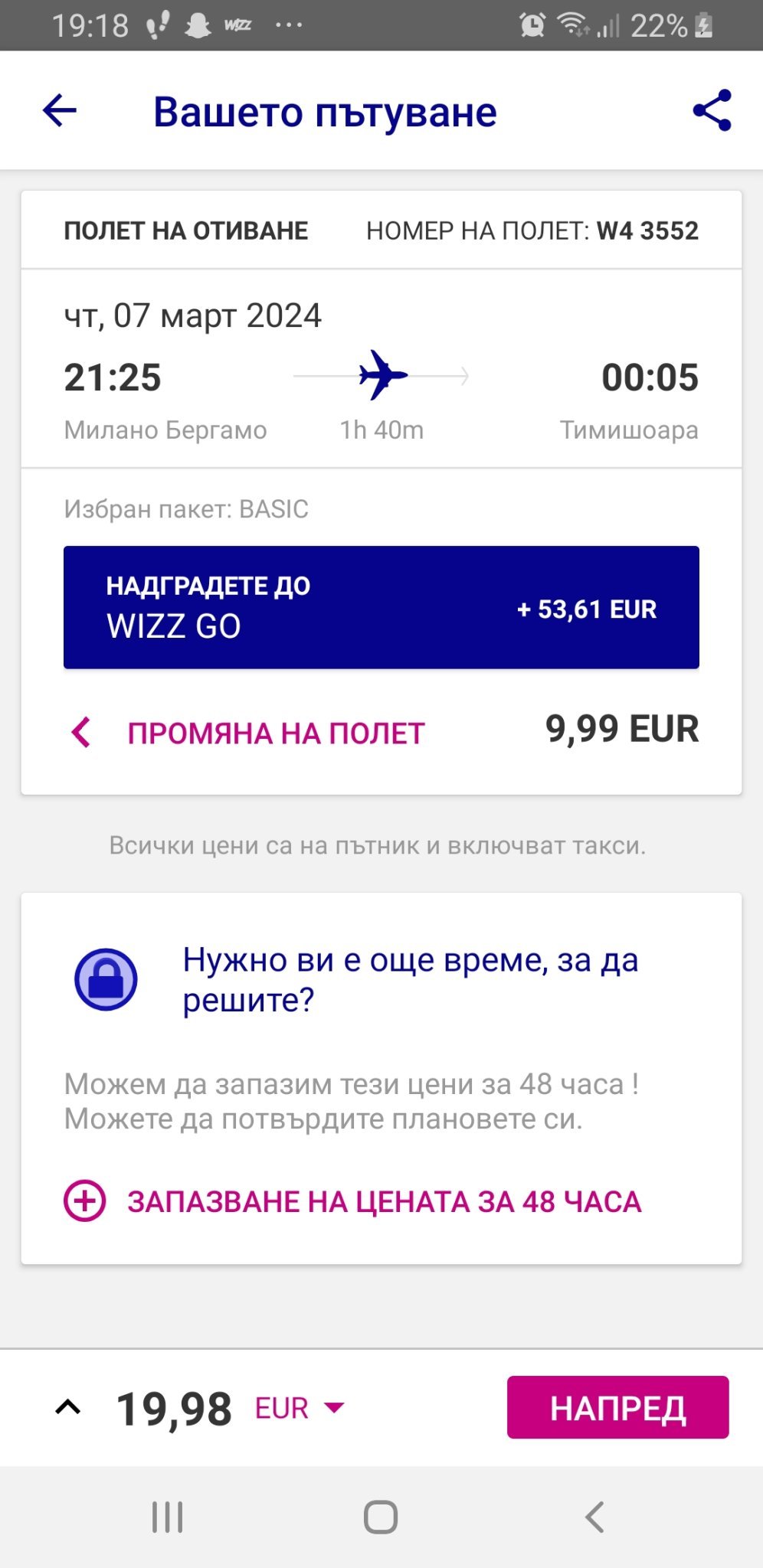Tap the pink chevron beside ПРОМЯНА НА ПОЛЕТ
This screenshot has height=1568, width=763.
click(x=80, y=732)
